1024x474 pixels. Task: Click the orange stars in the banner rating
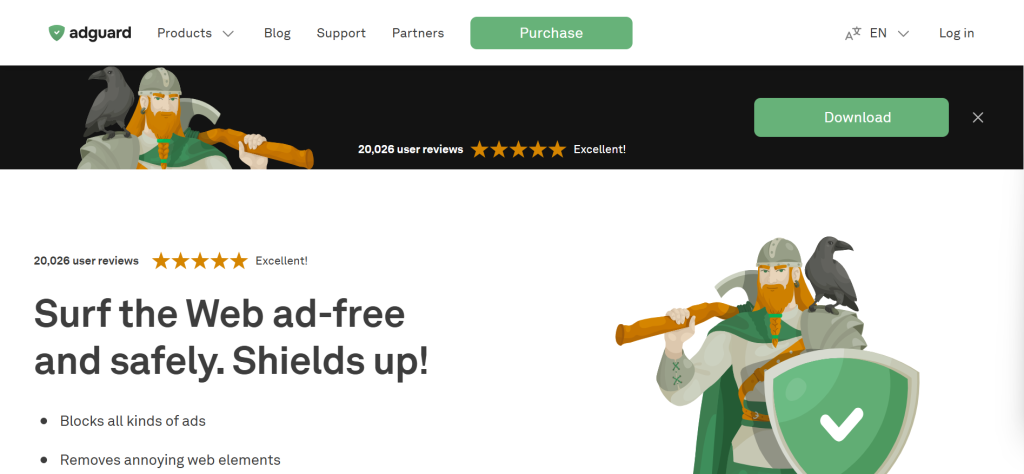[x=519, y=150]
